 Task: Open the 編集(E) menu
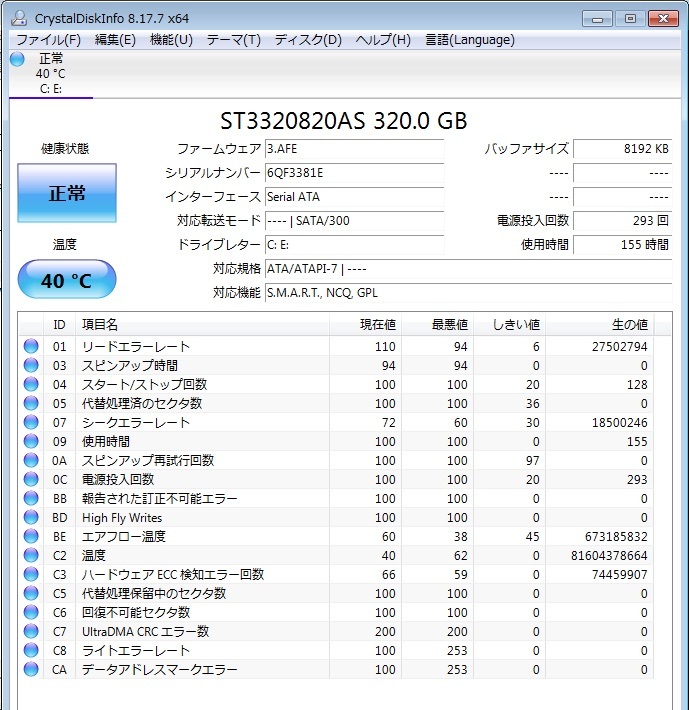[115, 40]
